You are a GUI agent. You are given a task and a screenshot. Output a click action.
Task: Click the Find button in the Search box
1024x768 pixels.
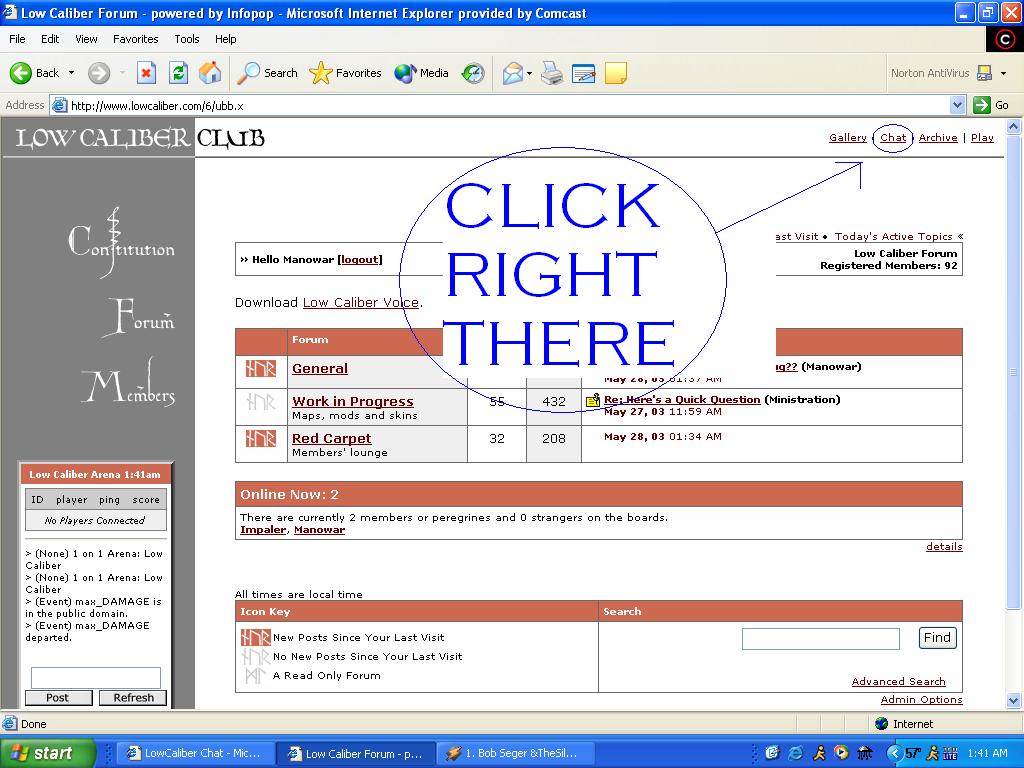[937, 637]
